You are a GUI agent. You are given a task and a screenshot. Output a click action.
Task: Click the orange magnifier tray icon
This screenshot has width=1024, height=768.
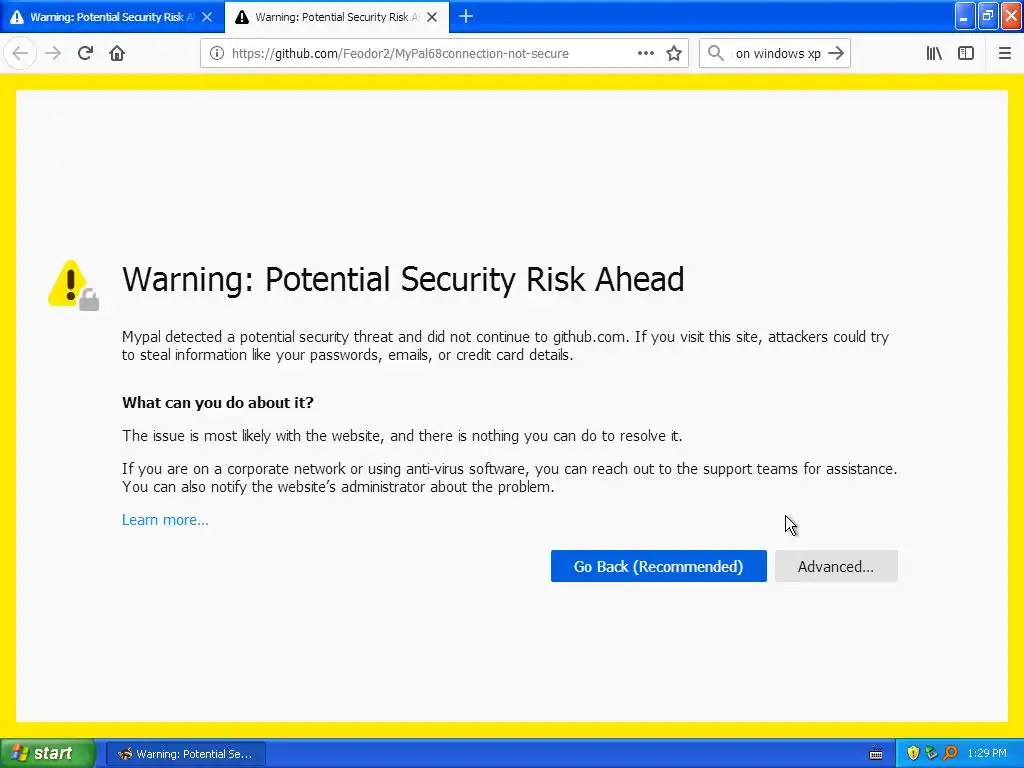pos(950,754)
